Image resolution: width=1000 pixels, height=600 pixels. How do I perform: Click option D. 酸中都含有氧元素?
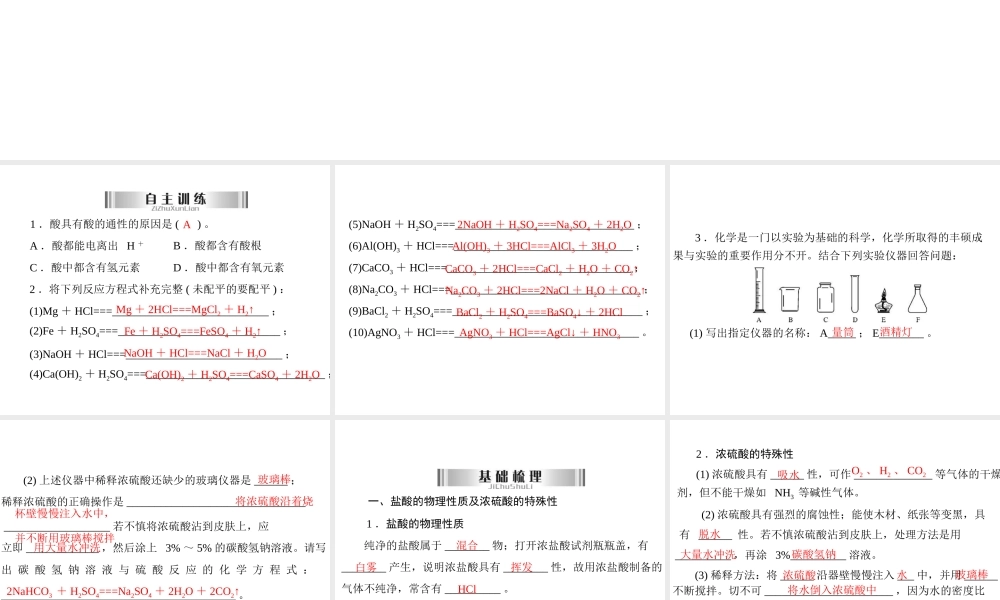click(x=228, y=267)
